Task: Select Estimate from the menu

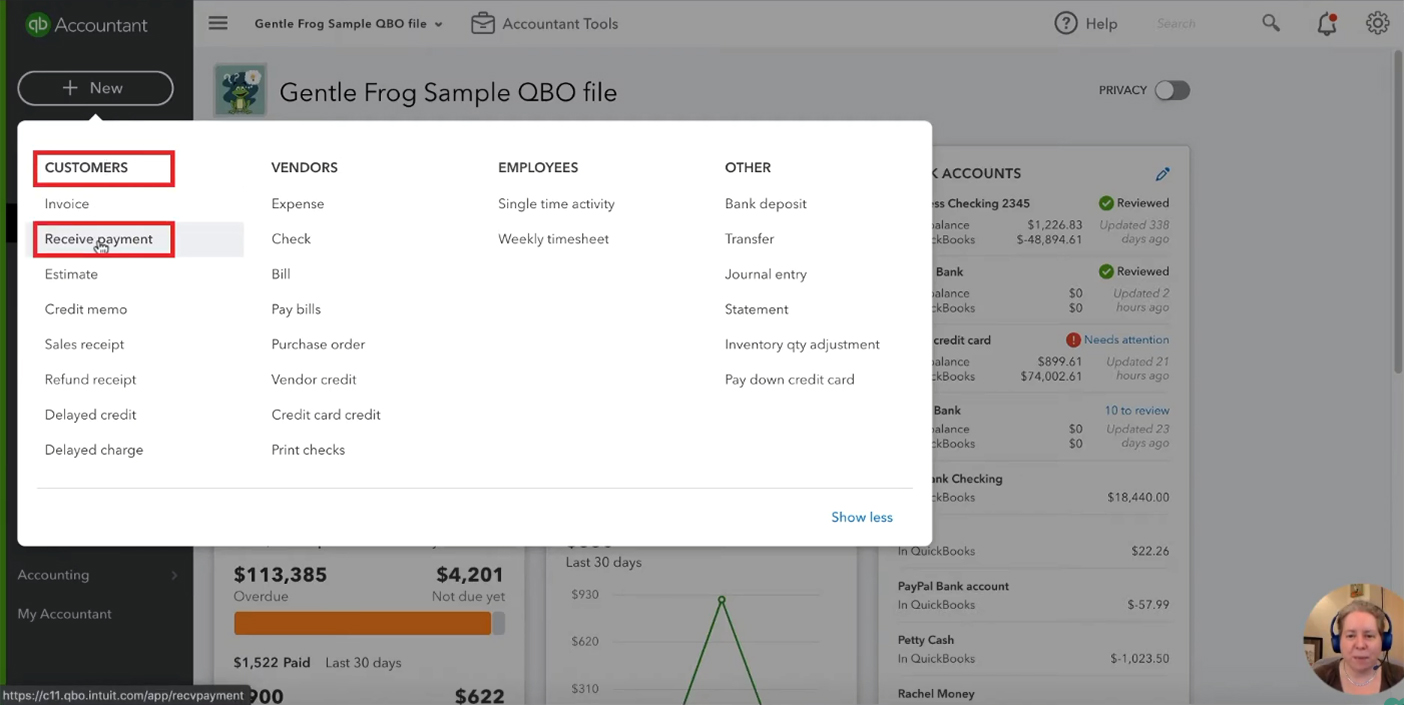Action: 71,274
